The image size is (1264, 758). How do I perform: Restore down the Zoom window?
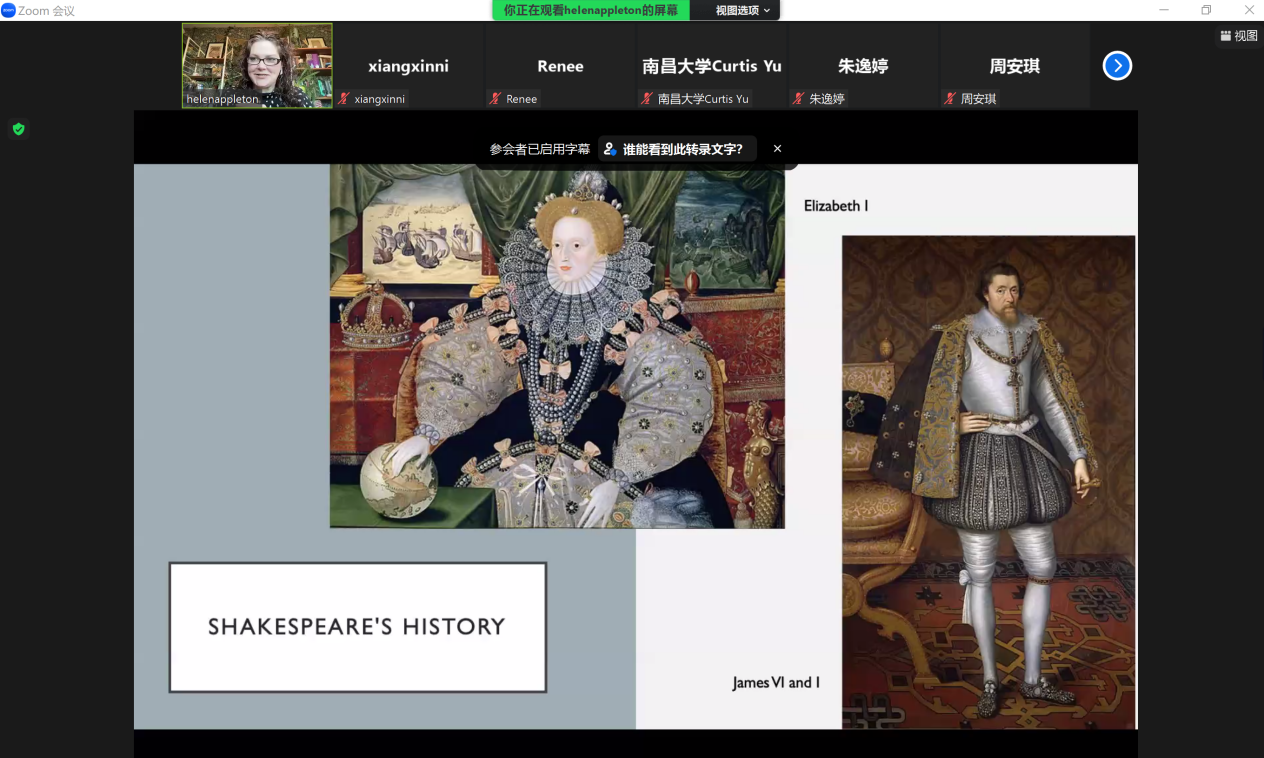pyautogui.click(x=1206, y=10)
